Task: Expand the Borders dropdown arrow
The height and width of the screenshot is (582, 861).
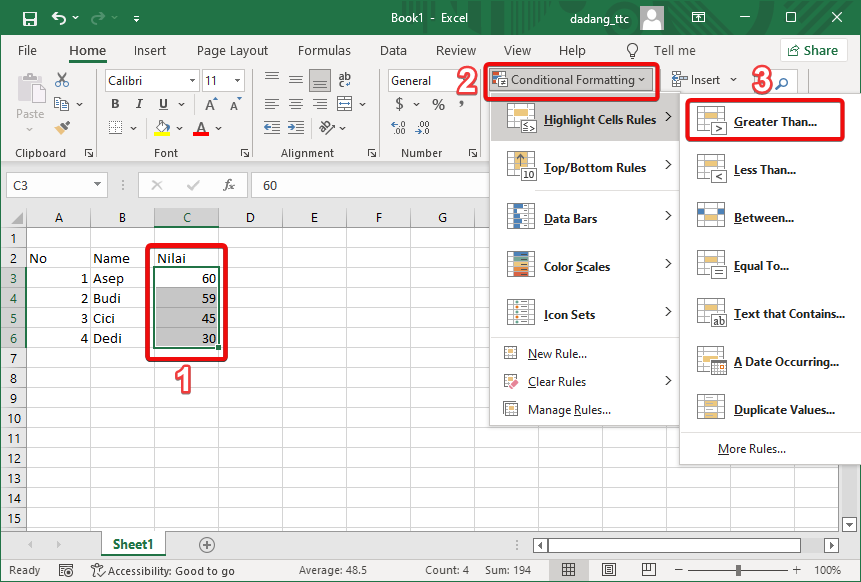Action: (134, 127)
